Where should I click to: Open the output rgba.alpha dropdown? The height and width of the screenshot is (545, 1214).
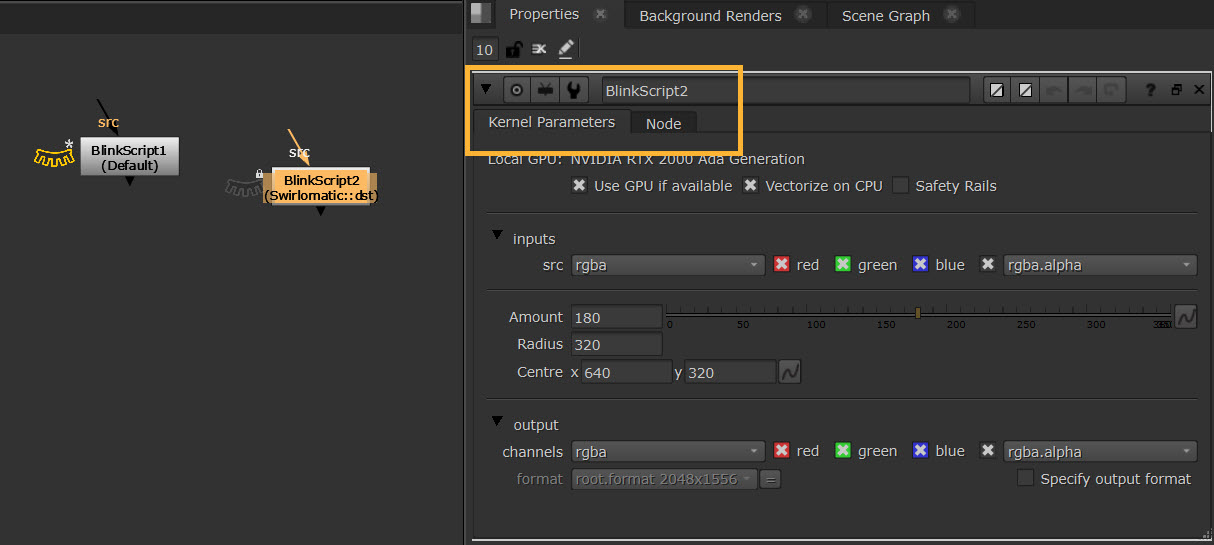pyautogui.click(x=1099, y=451)
